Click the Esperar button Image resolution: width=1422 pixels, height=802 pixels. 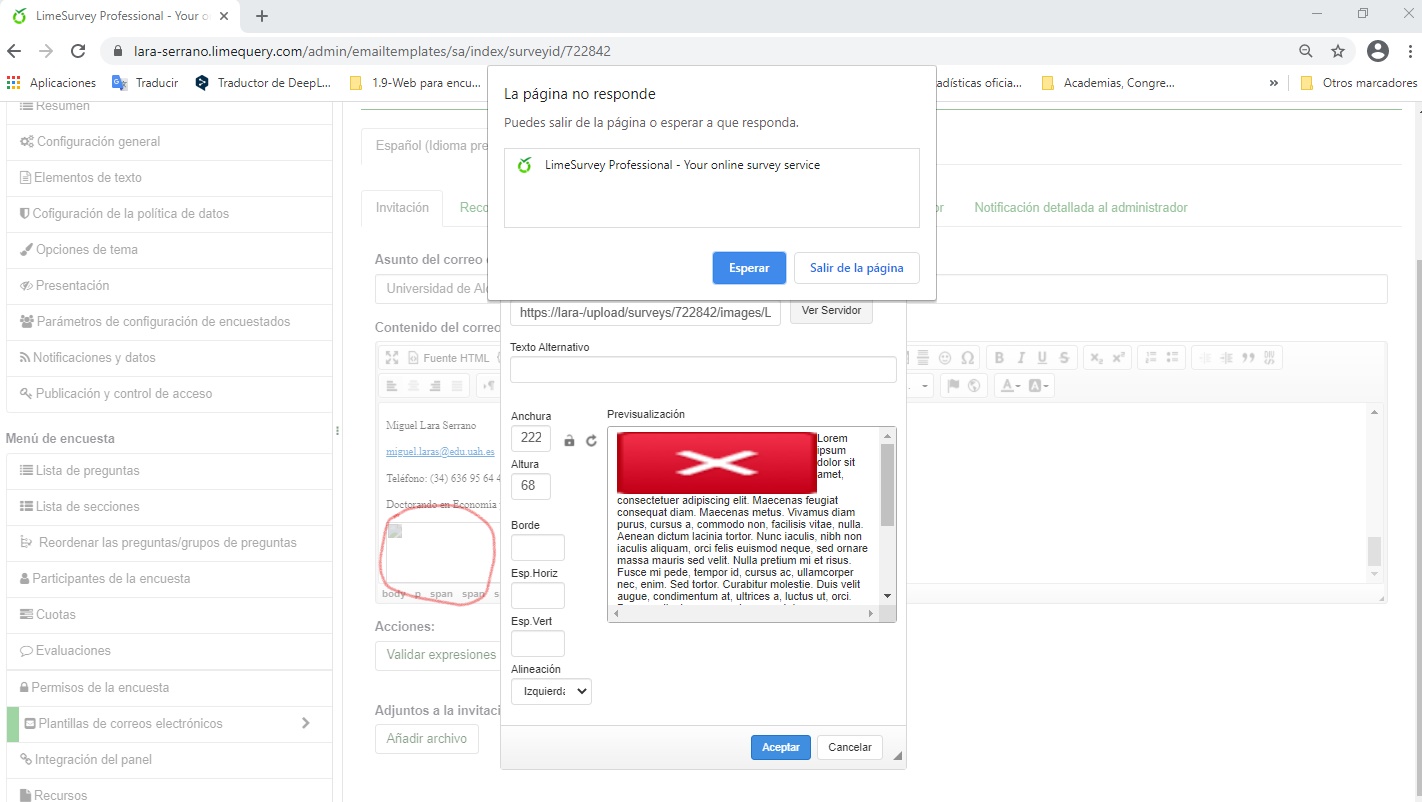[749, 268]
